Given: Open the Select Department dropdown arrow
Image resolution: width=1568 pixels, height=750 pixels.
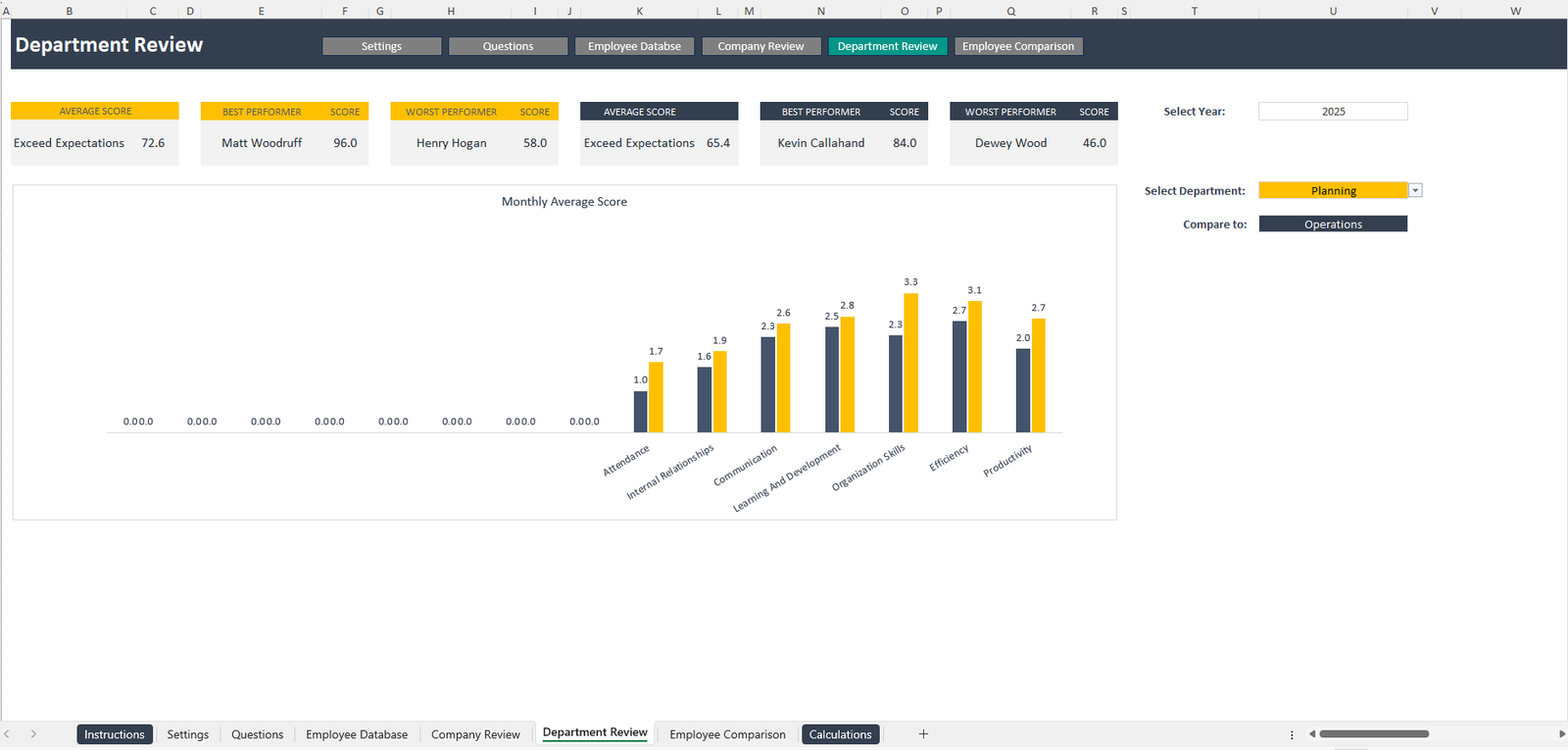Looking at the screenshot, I should tap(1415, 191).
